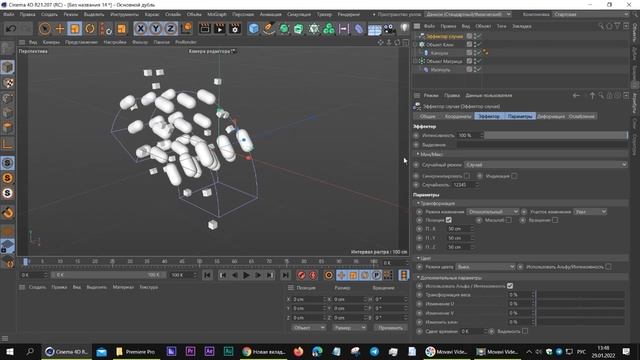The height and width of the screenshot is (360, 640).
Task: Enable Масштаб checkbox
Action: (509, 220)
